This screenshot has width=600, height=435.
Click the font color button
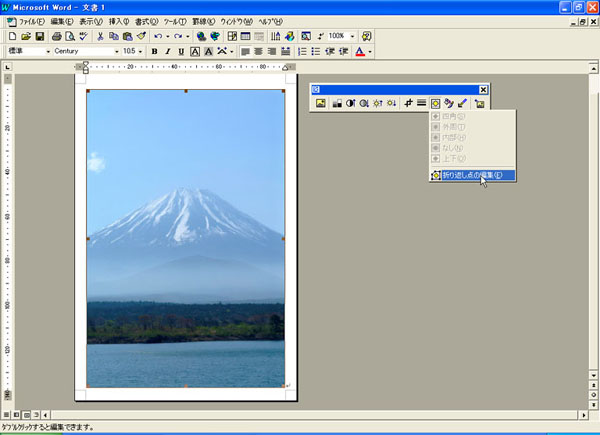coord(359,51)
